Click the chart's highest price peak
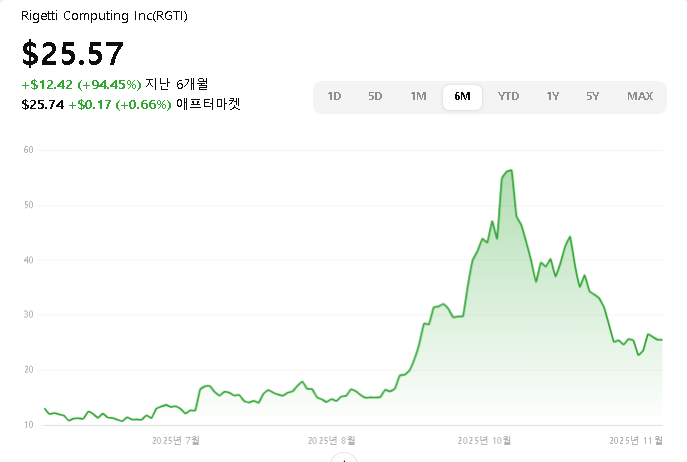Image resolution: width=687 pixels, height=462 pixels. click(x=512, y=171)
